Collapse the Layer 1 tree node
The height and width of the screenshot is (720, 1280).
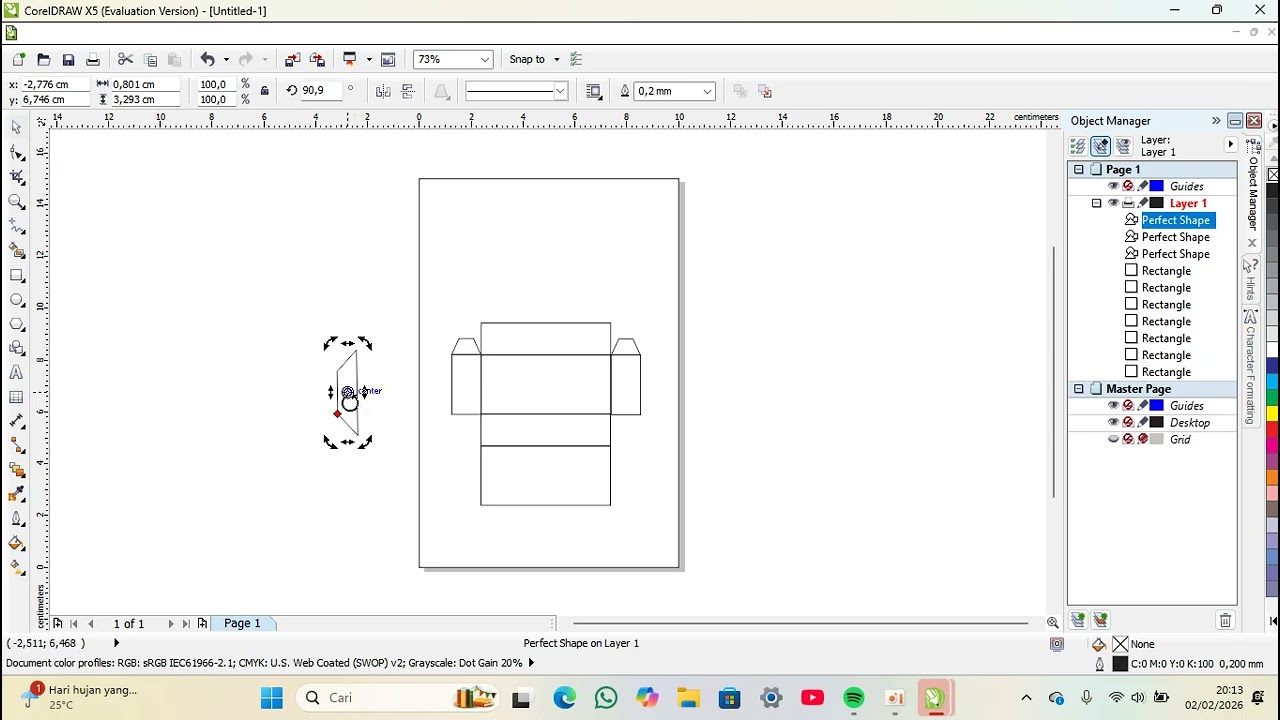click(x=1096, y=203)
